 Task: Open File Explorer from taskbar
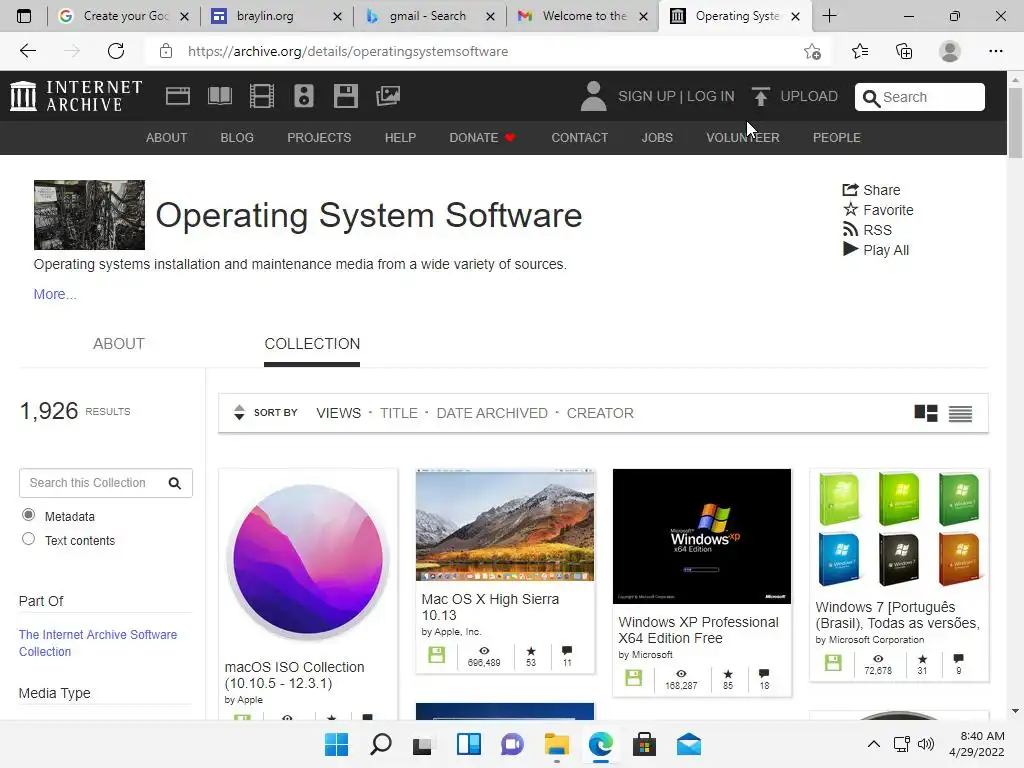coord(556,744)
